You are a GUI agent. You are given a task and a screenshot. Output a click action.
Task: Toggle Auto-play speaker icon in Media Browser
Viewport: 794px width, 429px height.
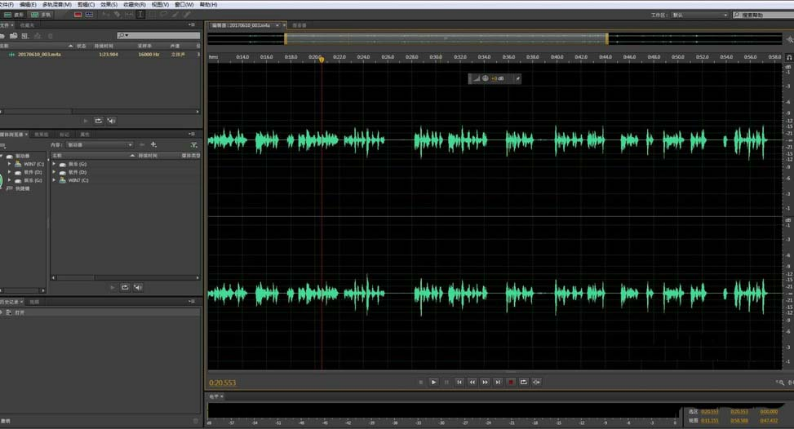pyautogui.click(x=138, y=287)
